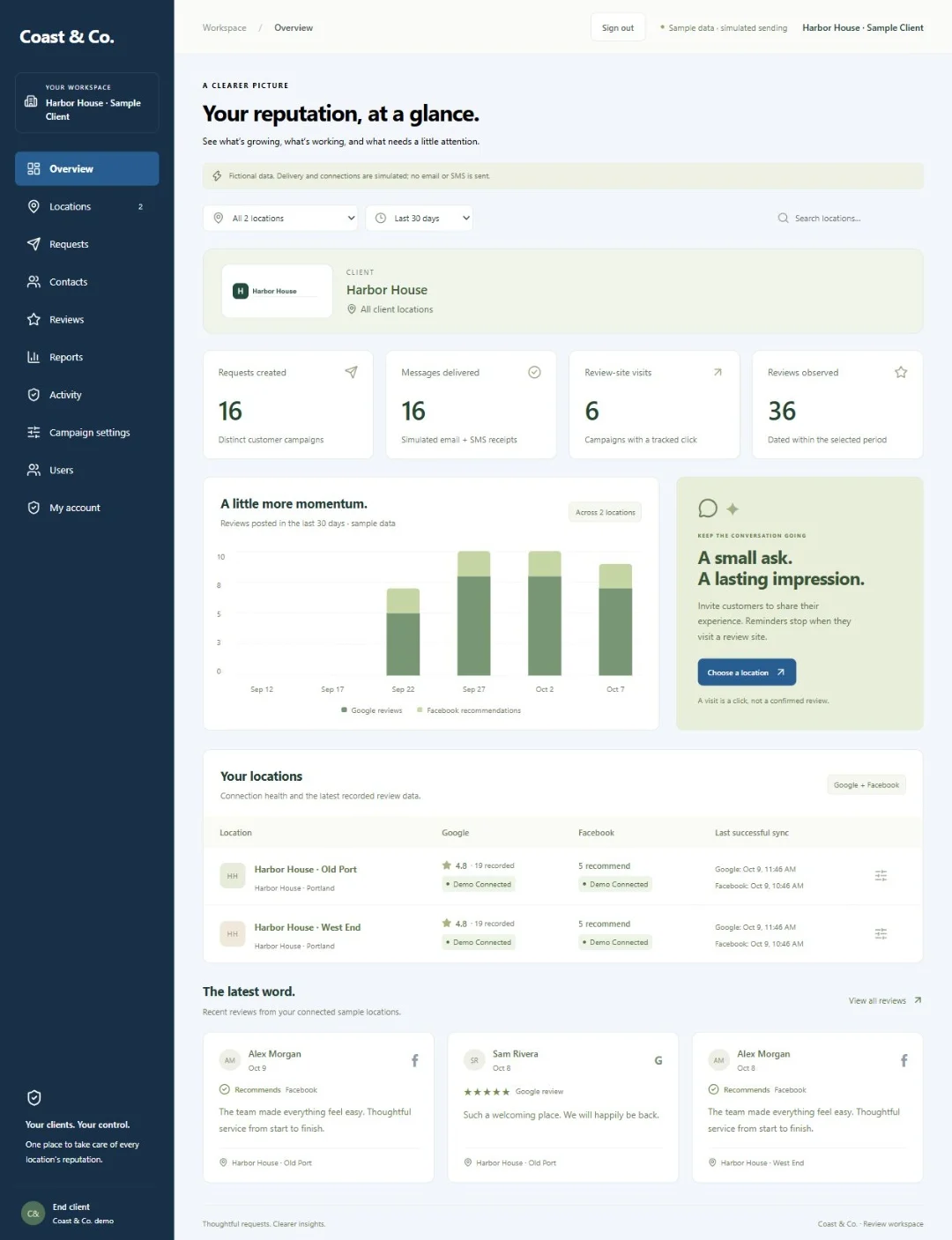Click the Harbor House · West End location name
952x1240 pixels.
click(x=308, y=927)
